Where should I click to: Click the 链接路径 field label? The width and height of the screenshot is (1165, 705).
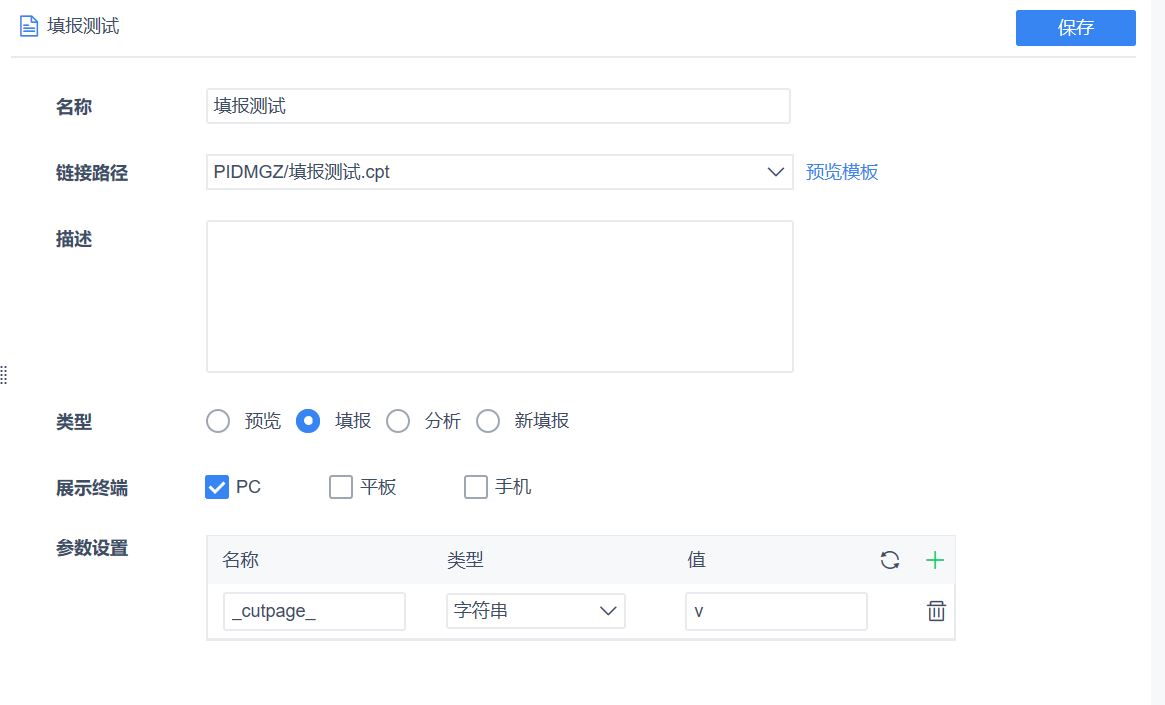[x=92, y=173]
